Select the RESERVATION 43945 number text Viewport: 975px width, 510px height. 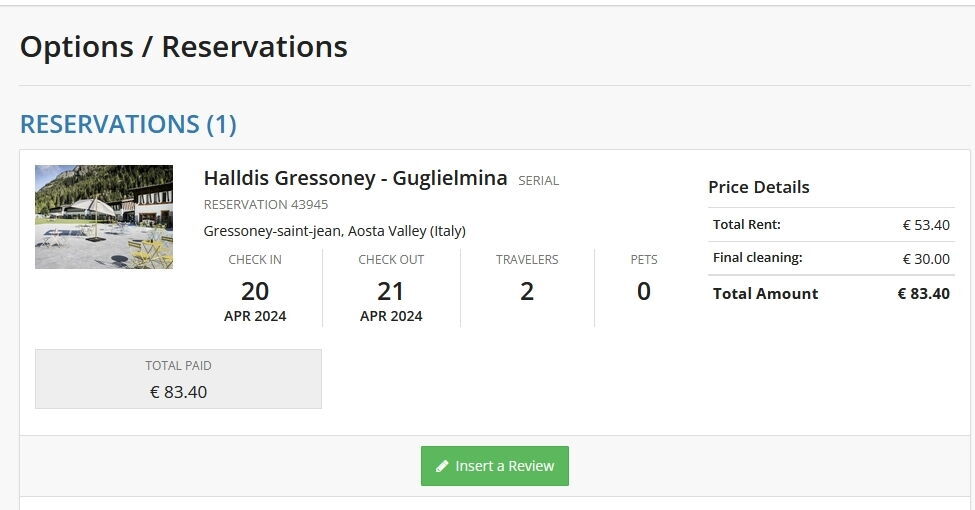[266, 205]
